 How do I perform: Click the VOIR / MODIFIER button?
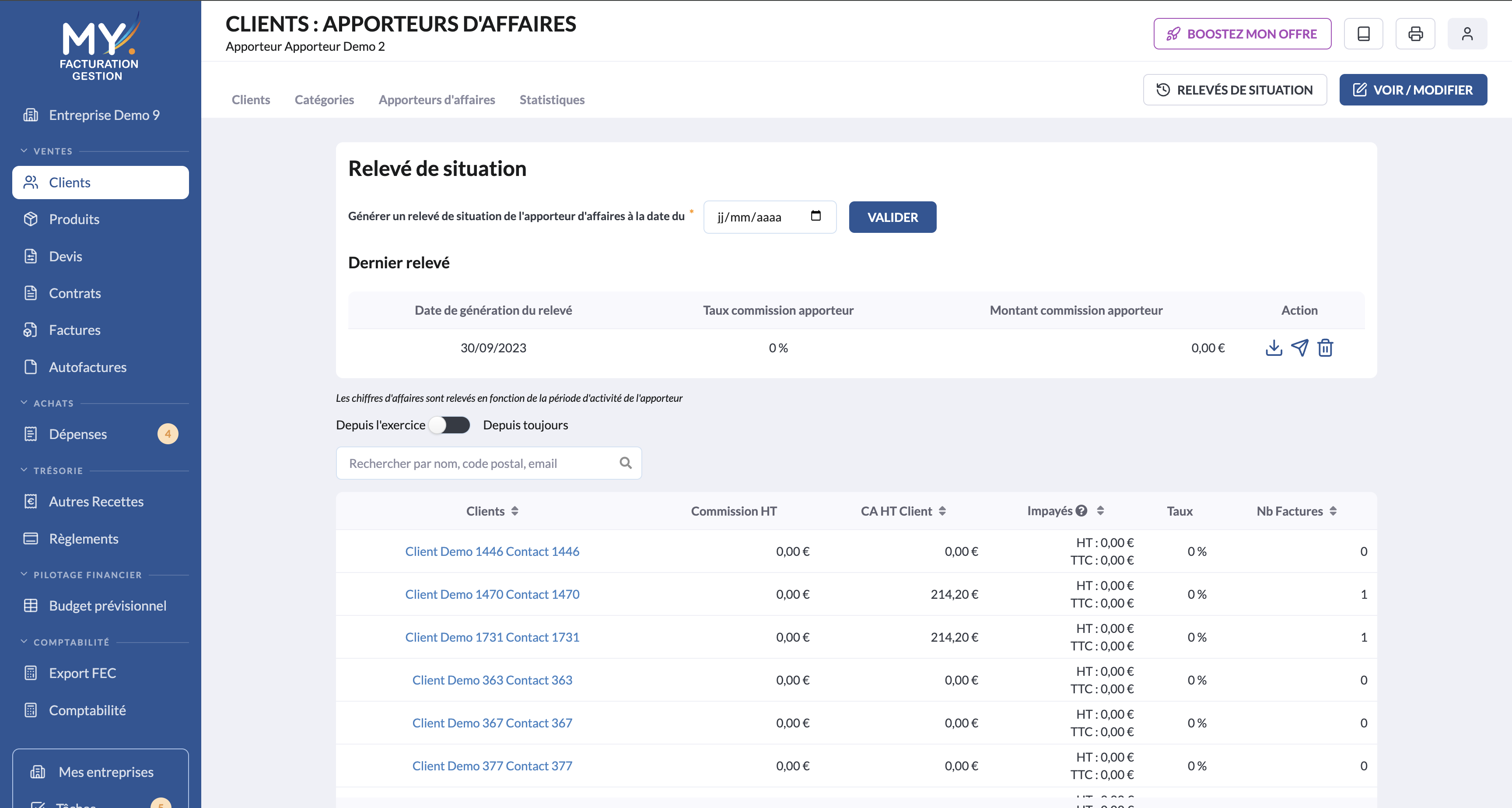1413,90
